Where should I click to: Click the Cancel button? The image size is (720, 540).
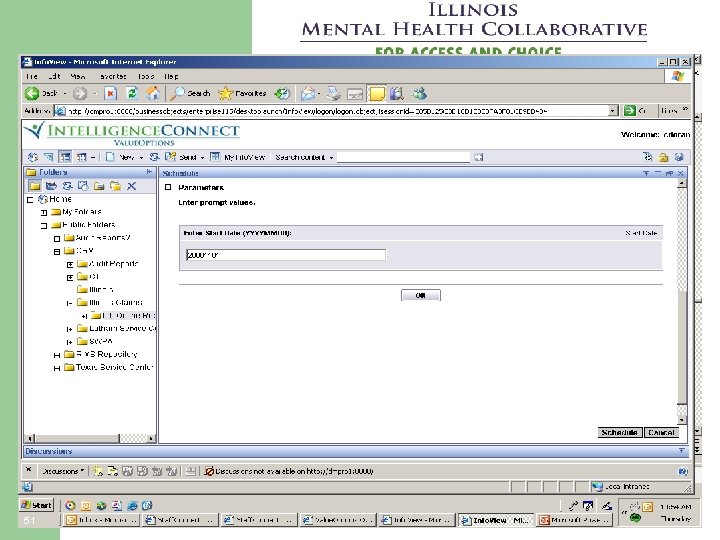[661, 432]
